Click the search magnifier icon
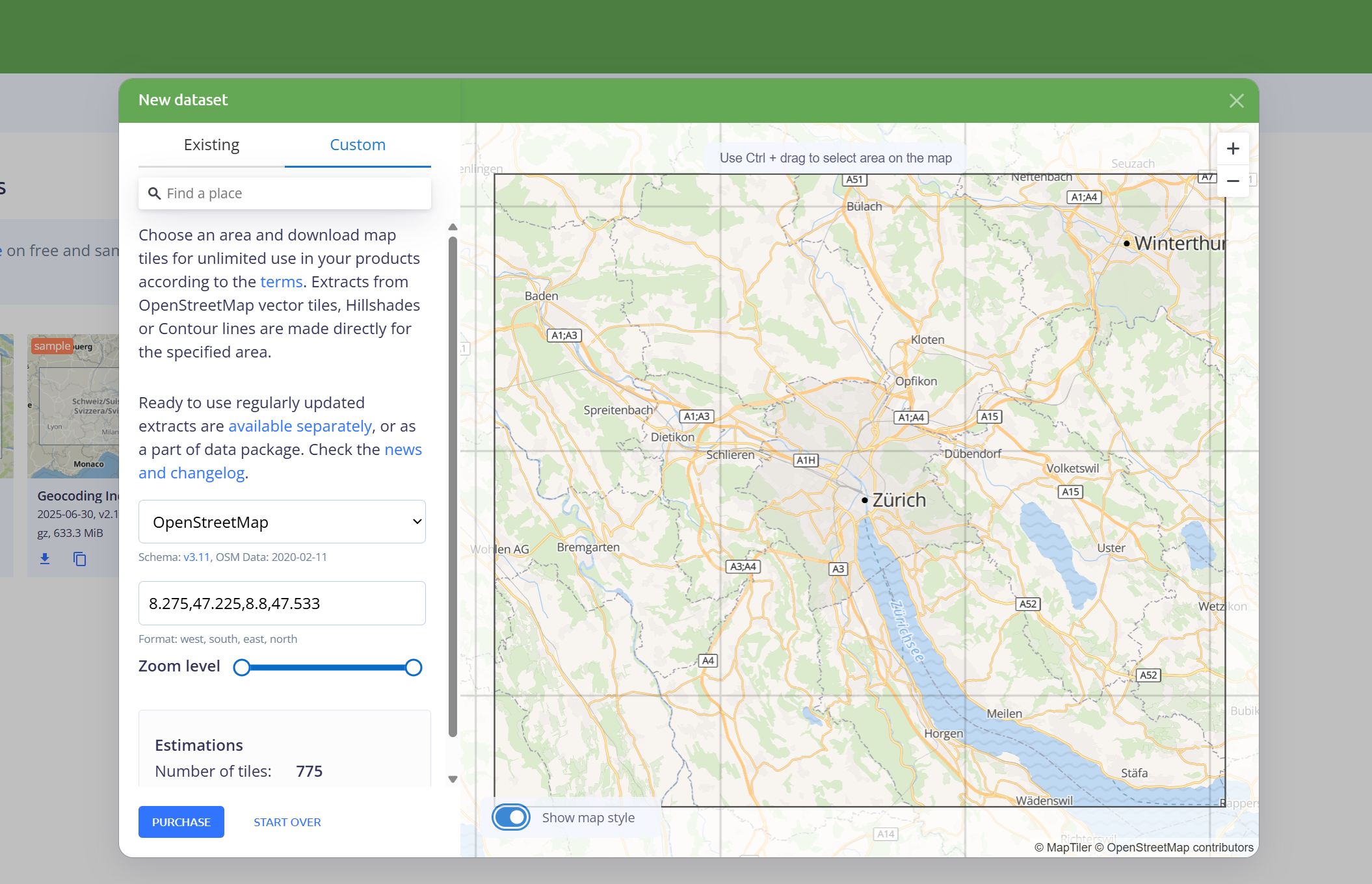The height and width of the screenshot is (884, 1372). [154, 194]
